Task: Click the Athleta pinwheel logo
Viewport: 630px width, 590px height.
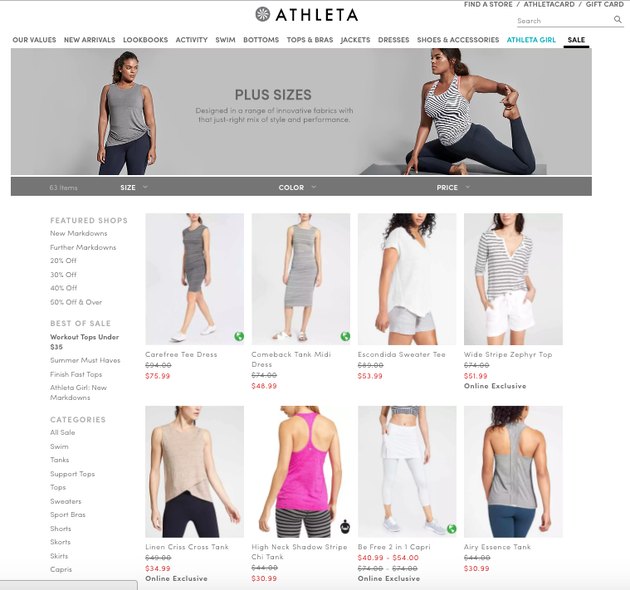Action: tap(263, 14)
